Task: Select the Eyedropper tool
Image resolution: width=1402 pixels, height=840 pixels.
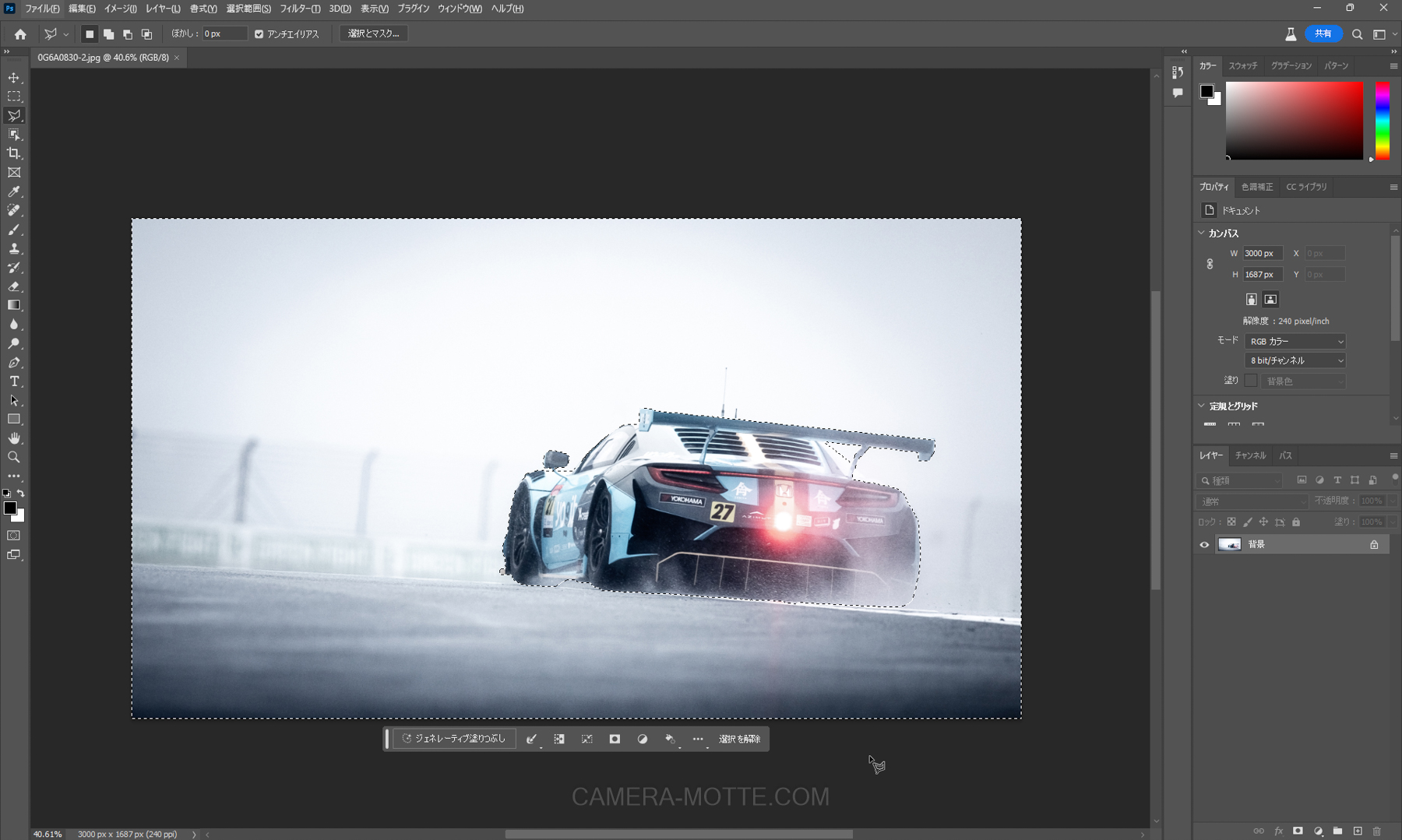Action: pyautogui.click(x=14, y=192)
